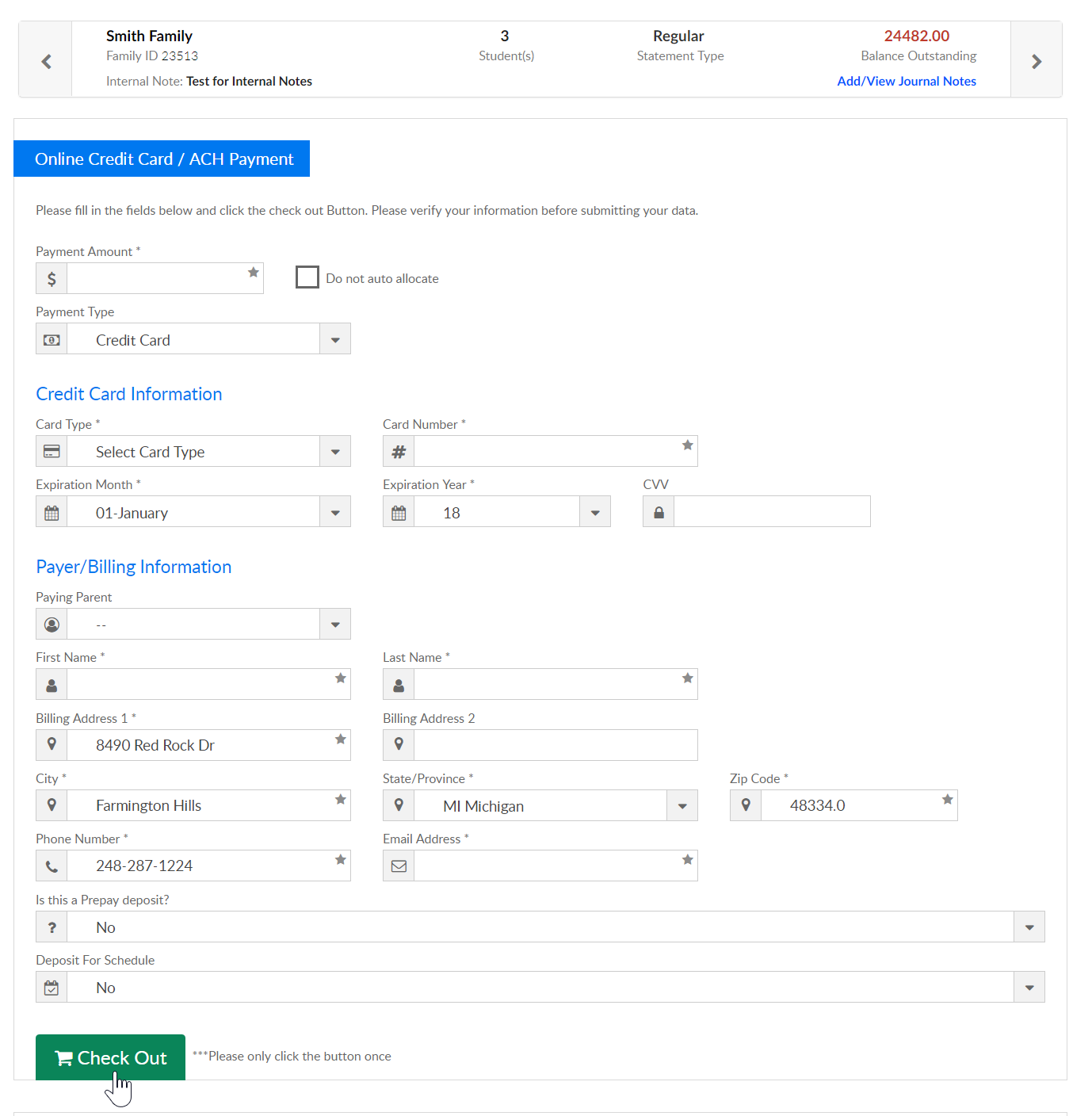Click the phone icon beside Phone Number
The image size is (1092, 1116).
[x=52, y=866]
